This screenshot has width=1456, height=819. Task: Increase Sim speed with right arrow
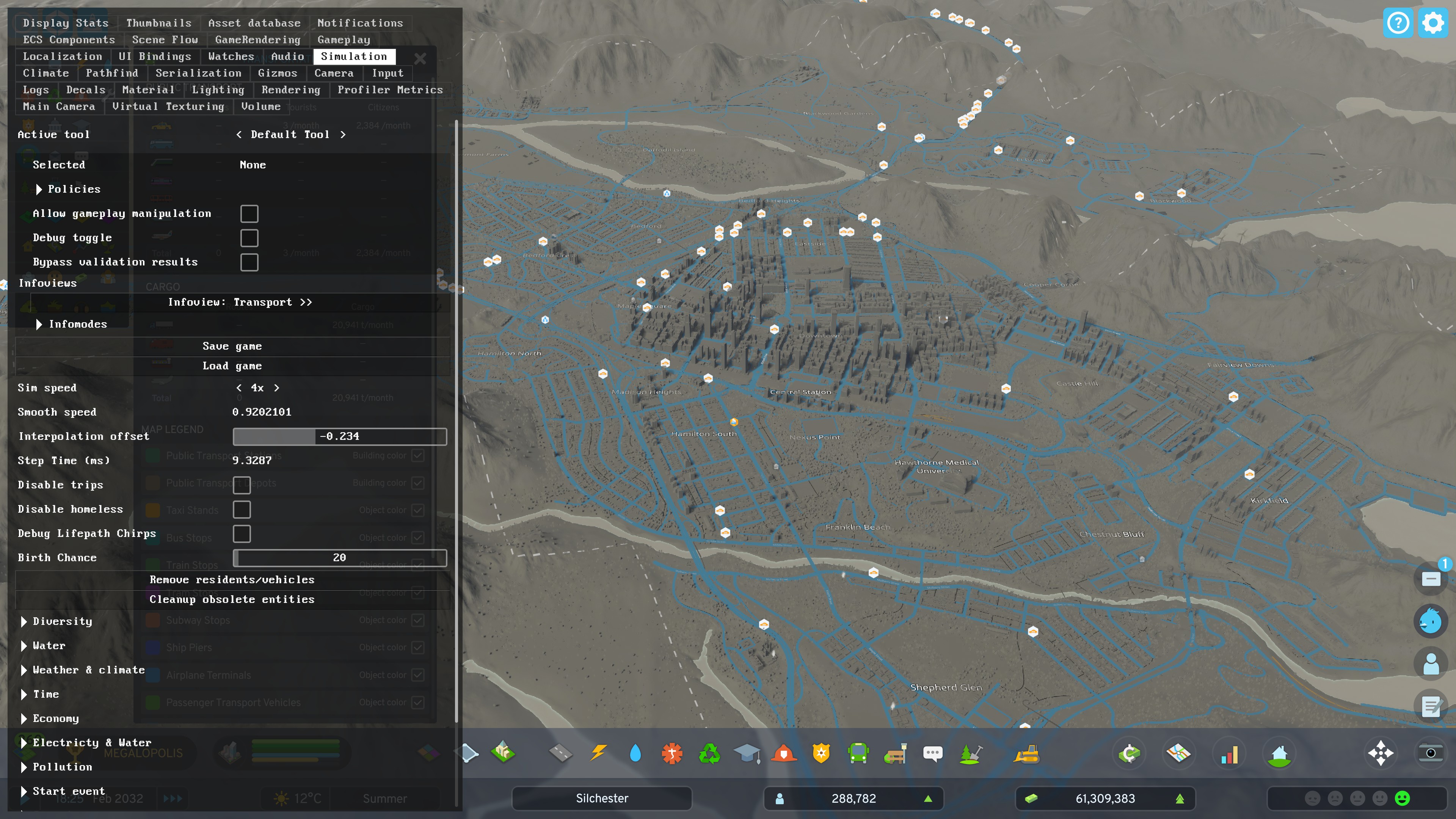coord(276,388)
